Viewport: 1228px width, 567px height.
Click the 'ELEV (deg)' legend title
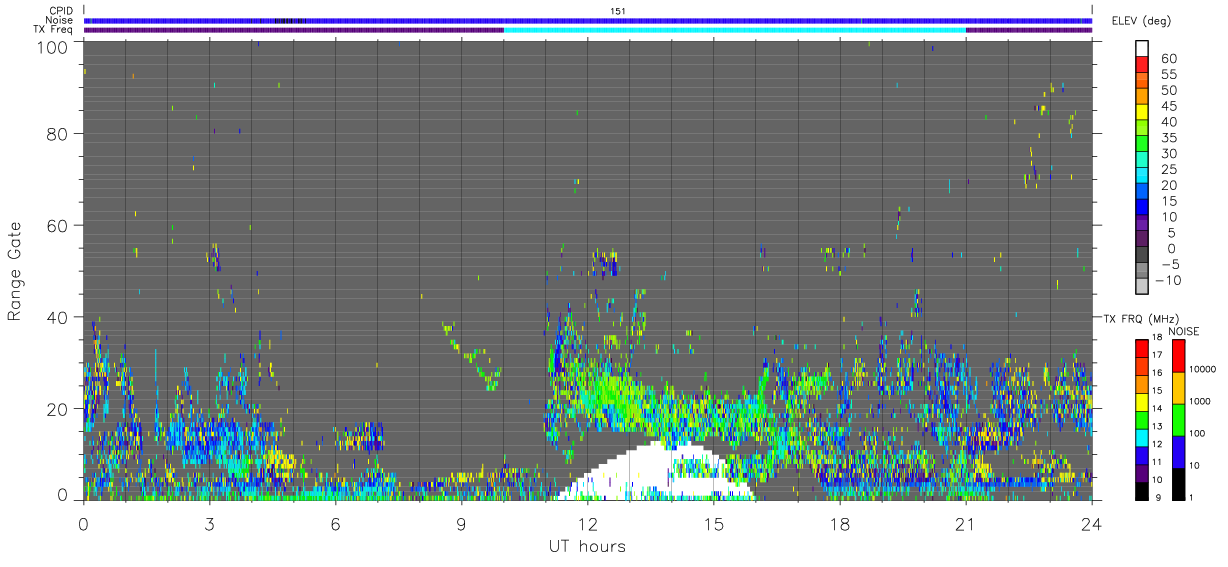[1142, 21]
